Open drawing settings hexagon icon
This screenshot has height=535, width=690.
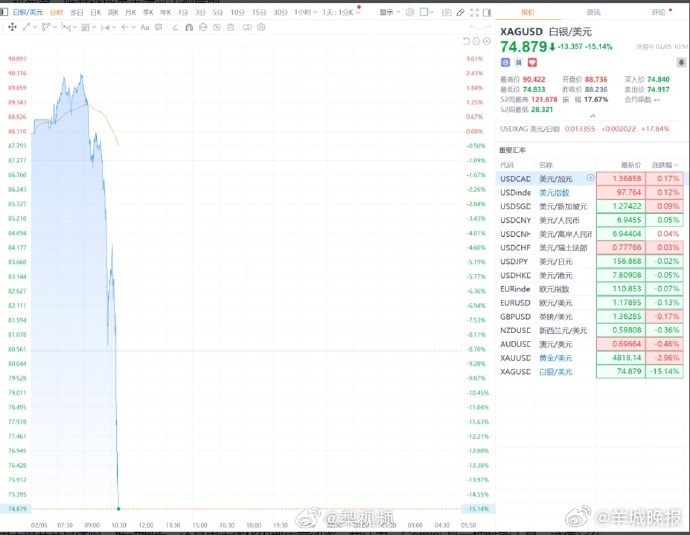(x=261, y=27)
